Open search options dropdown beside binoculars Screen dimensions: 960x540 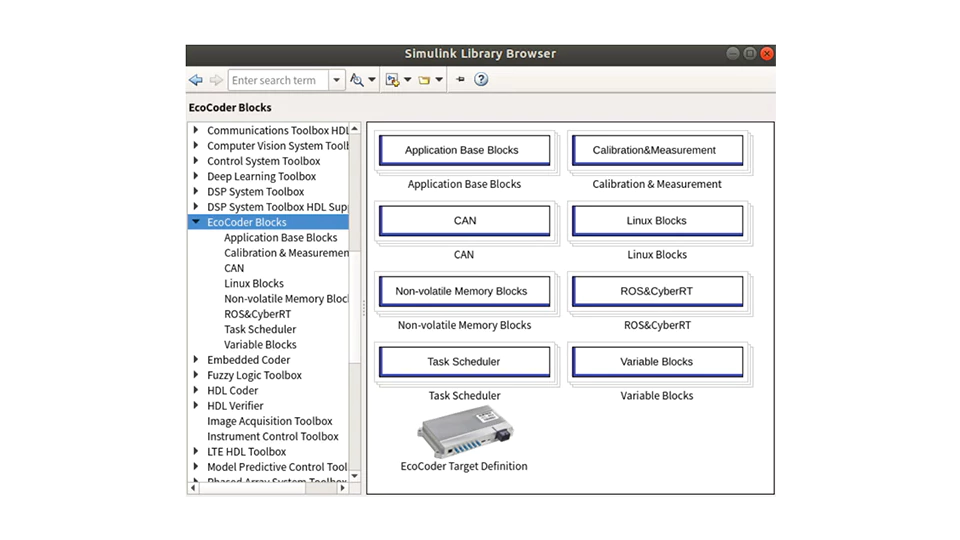click(x=372, y=80)
